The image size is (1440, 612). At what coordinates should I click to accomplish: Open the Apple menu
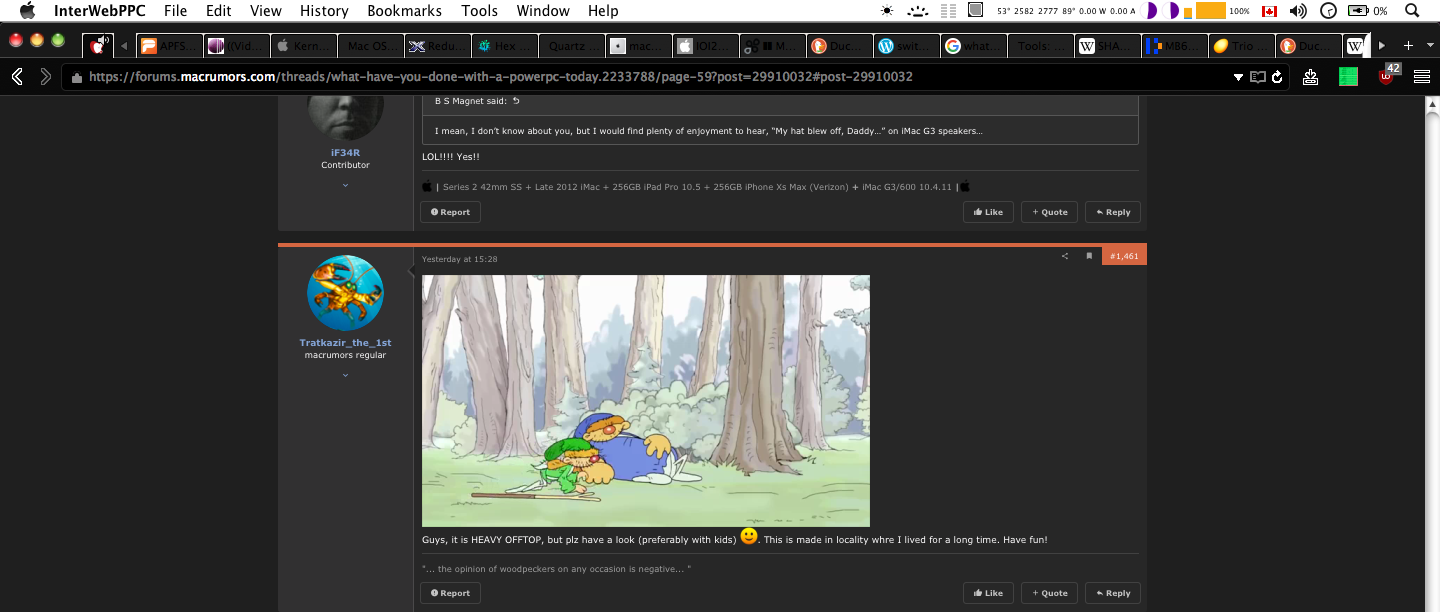coord(27,11)
